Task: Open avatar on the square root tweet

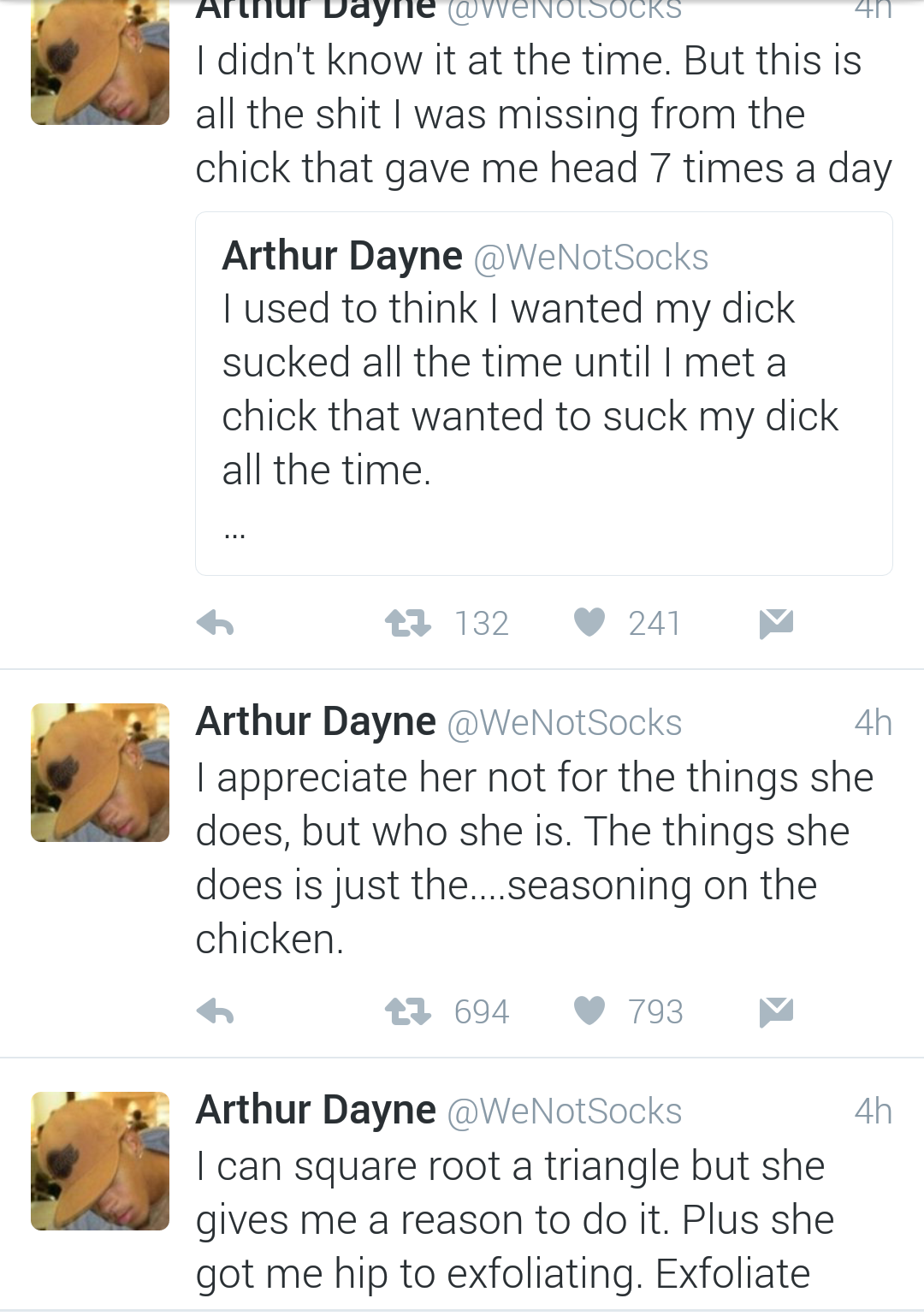Action: 100,1161
